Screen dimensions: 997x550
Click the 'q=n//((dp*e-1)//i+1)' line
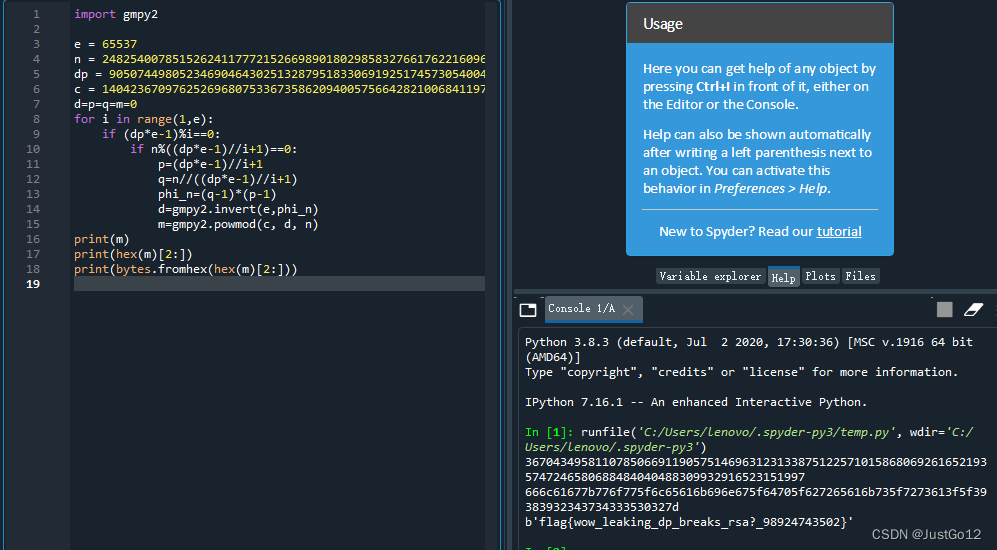[x=228, y=179]
